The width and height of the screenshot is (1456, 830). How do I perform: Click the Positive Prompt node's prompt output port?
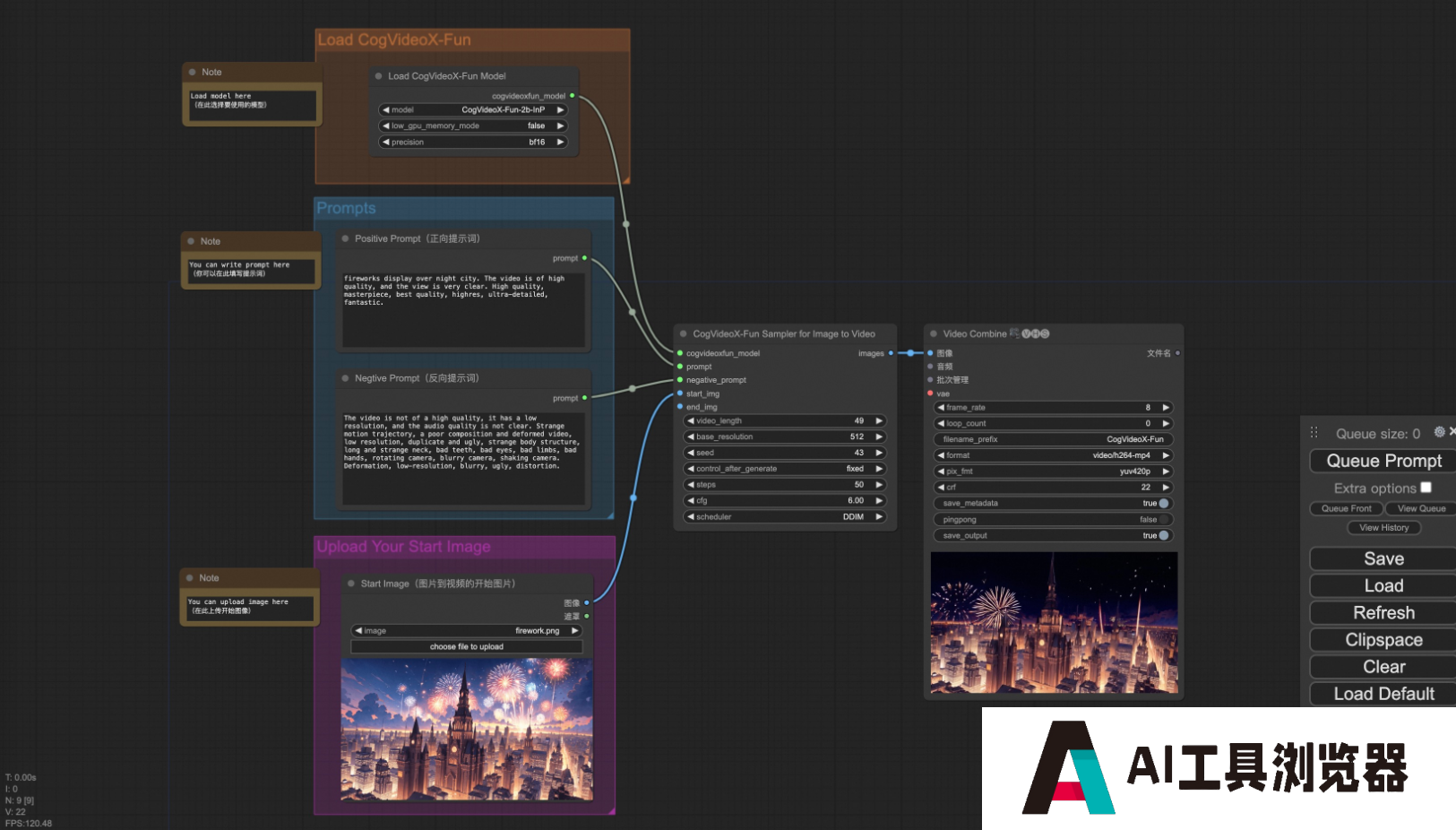click(x=584, y=258)
